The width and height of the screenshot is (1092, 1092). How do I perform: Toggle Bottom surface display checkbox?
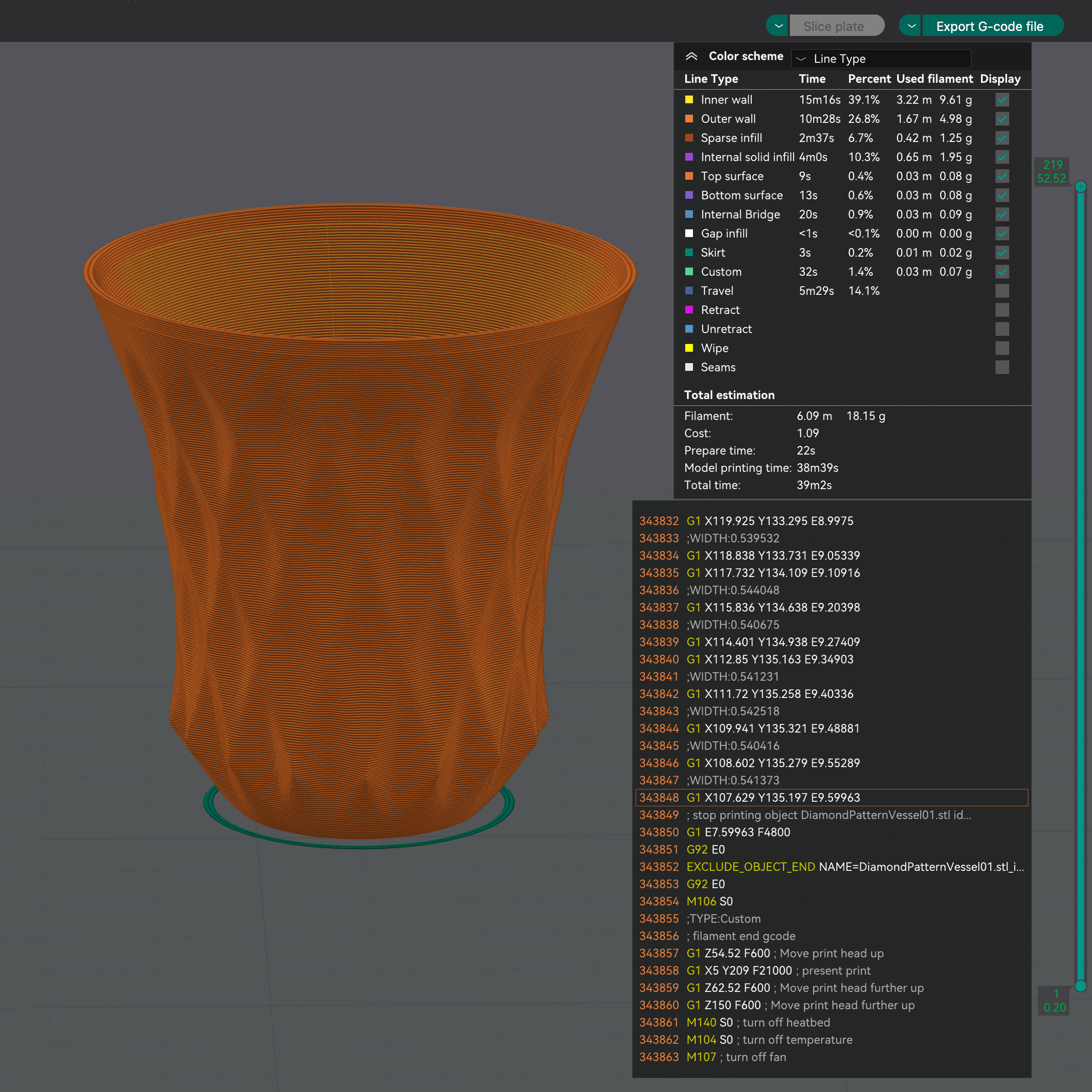coord(1001,196)
